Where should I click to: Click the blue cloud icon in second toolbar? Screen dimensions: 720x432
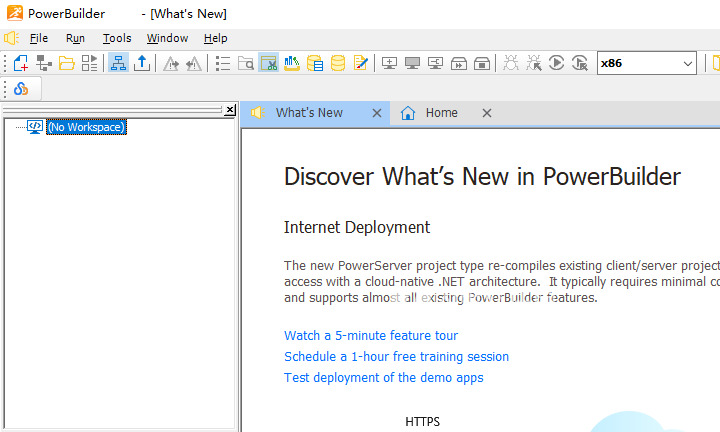point(21,88)
